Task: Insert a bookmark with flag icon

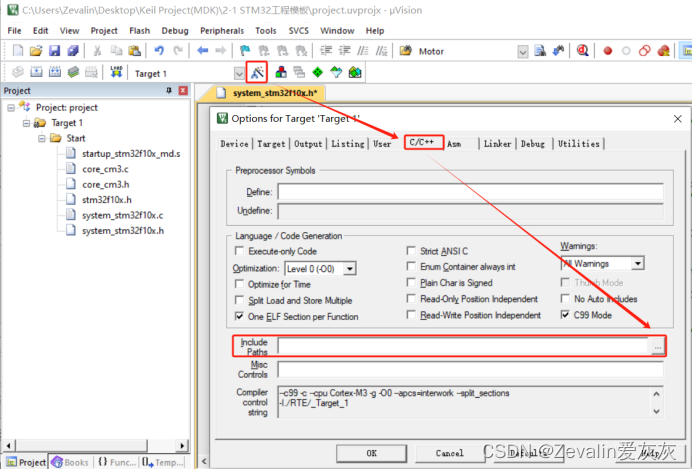Action: (x=244, y=51)
